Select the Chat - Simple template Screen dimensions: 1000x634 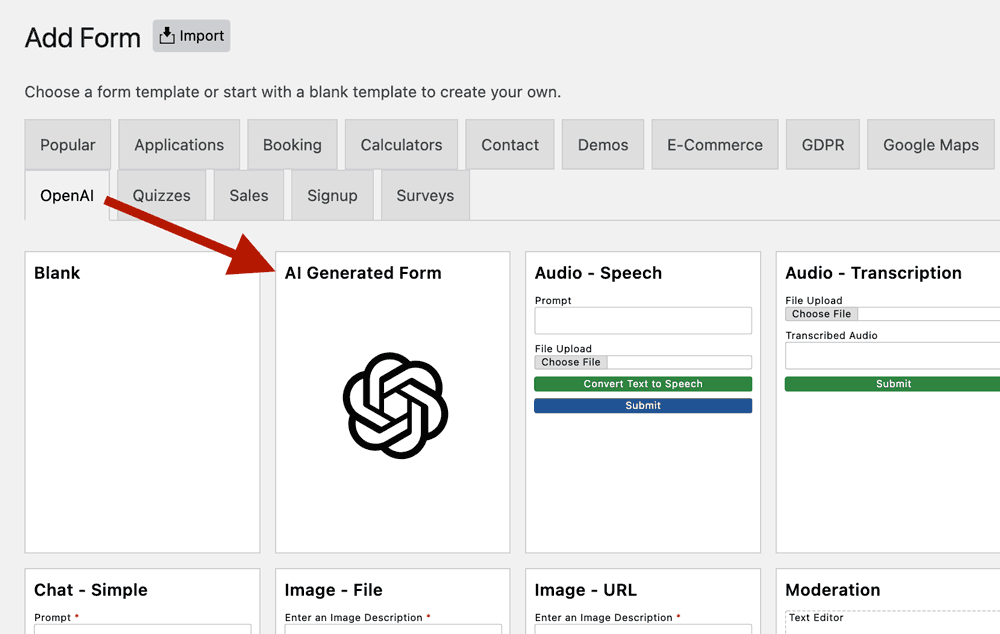pyautogui.click(x=142, y=601)
